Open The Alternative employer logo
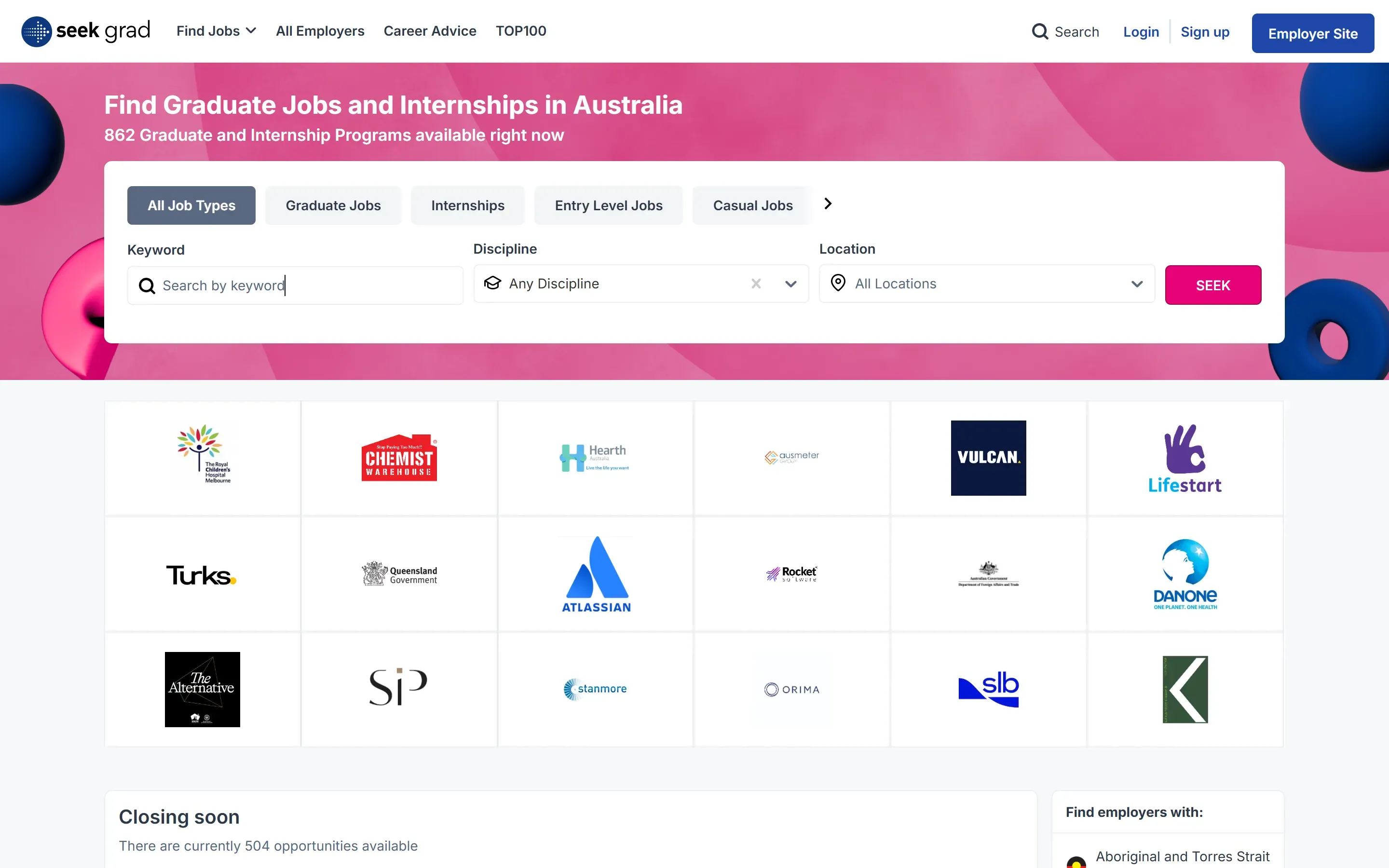This screenshot has height=868, width=1389. pyautogui.click(x=203, y=690)
